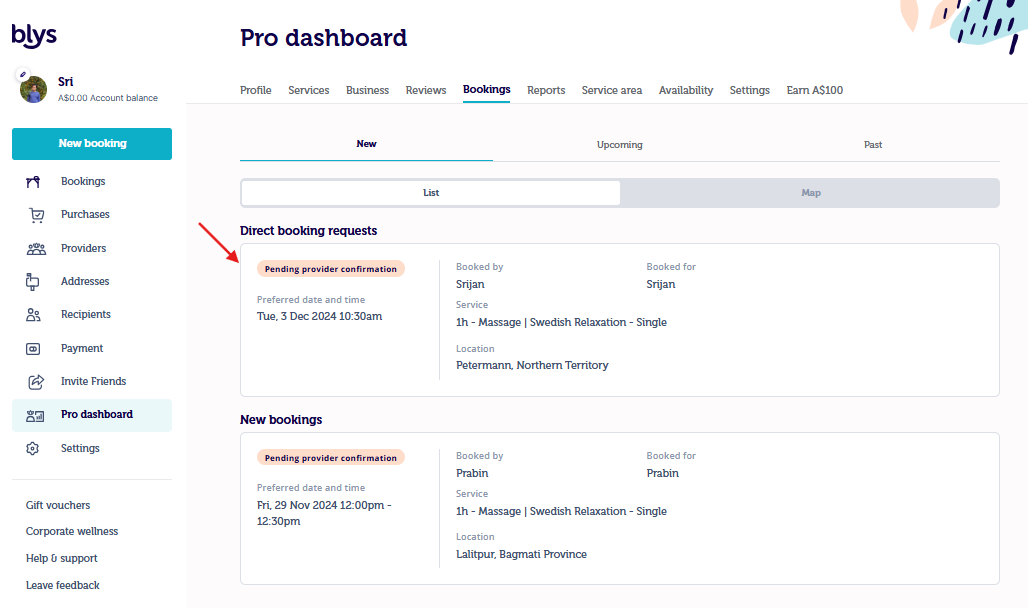Select List view toggle
This screenshot has height=608, width=1028.
pyautogui.click(x=431, y=193)
